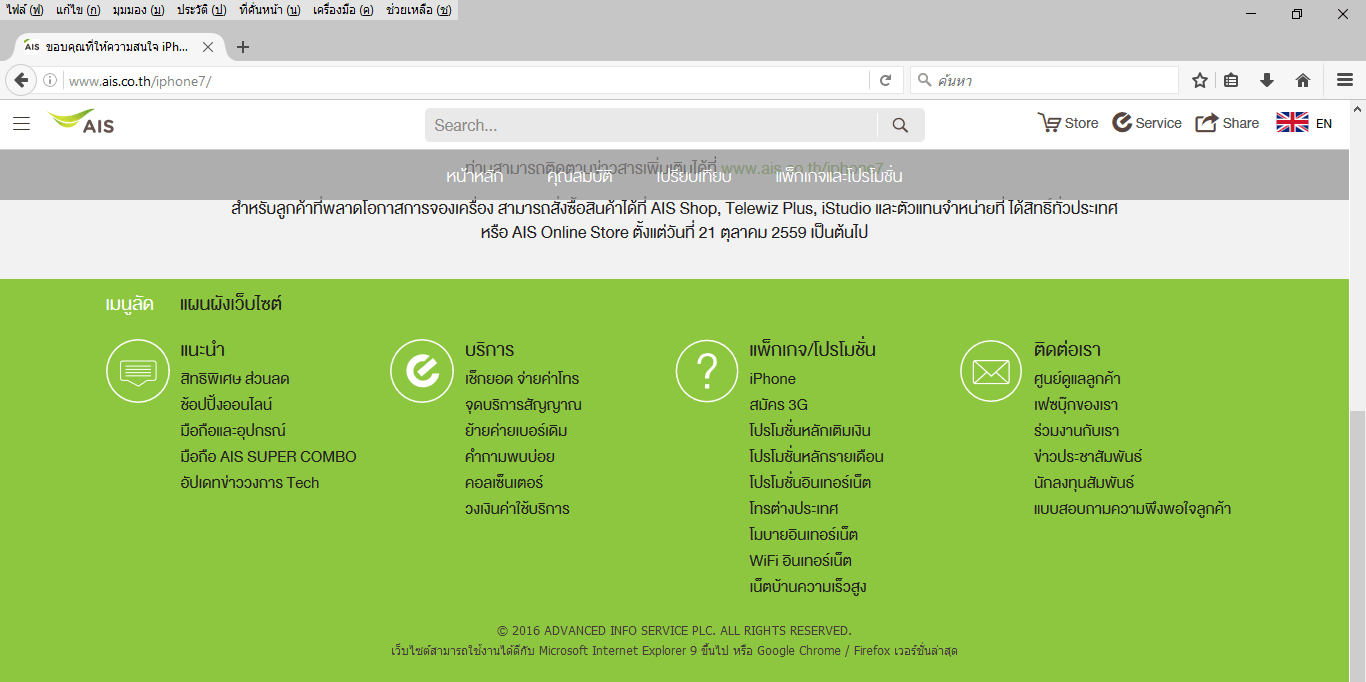Click the Share icon
Screen dimensions: 1366x682
point(1207,123)
